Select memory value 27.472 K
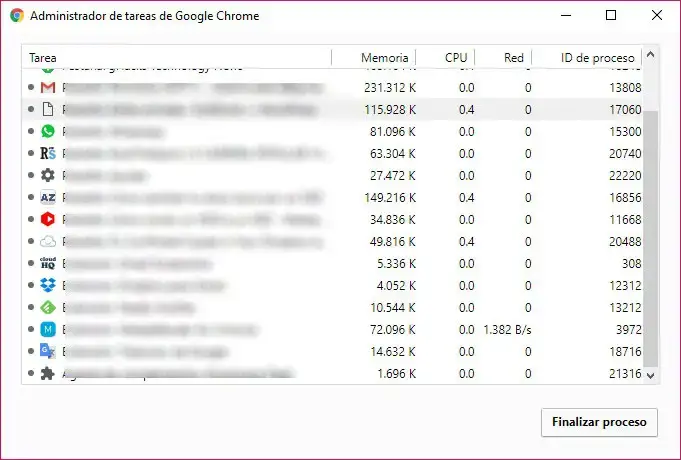Screen dimensions: 681x460 point(393,175)
